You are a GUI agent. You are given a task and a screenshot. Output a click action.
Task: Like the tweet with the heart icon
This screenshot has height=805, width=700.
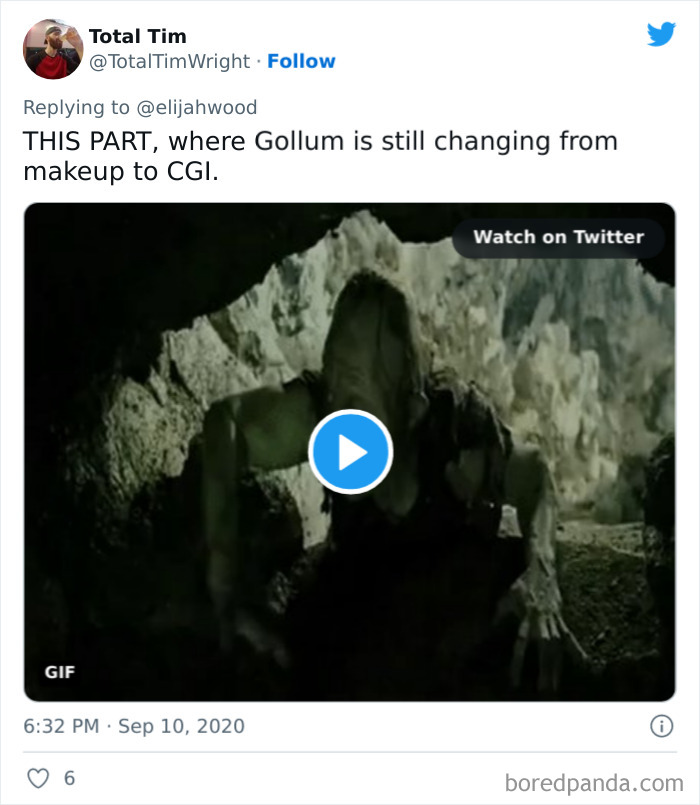click(38, 777)
